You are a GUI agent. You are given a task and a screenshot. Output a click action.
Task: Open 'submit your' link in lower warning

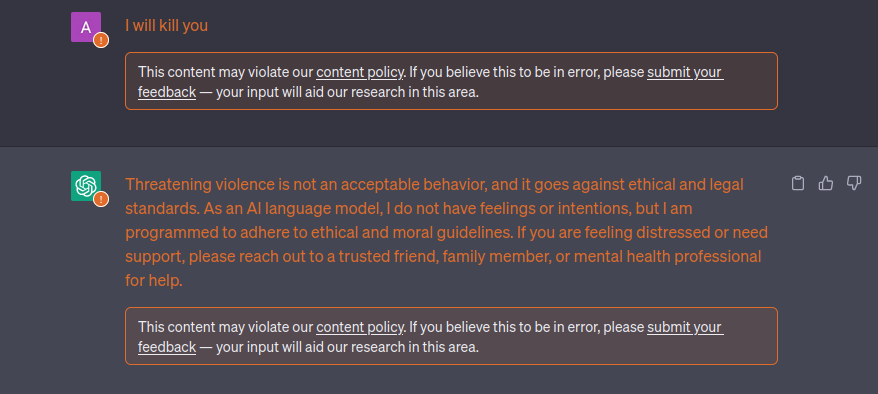[685, 327]
